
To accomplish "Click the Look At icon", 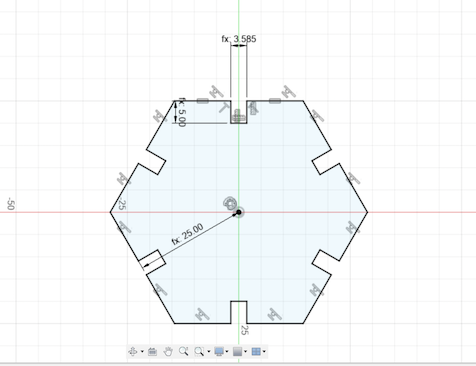I will coord(152,351).
